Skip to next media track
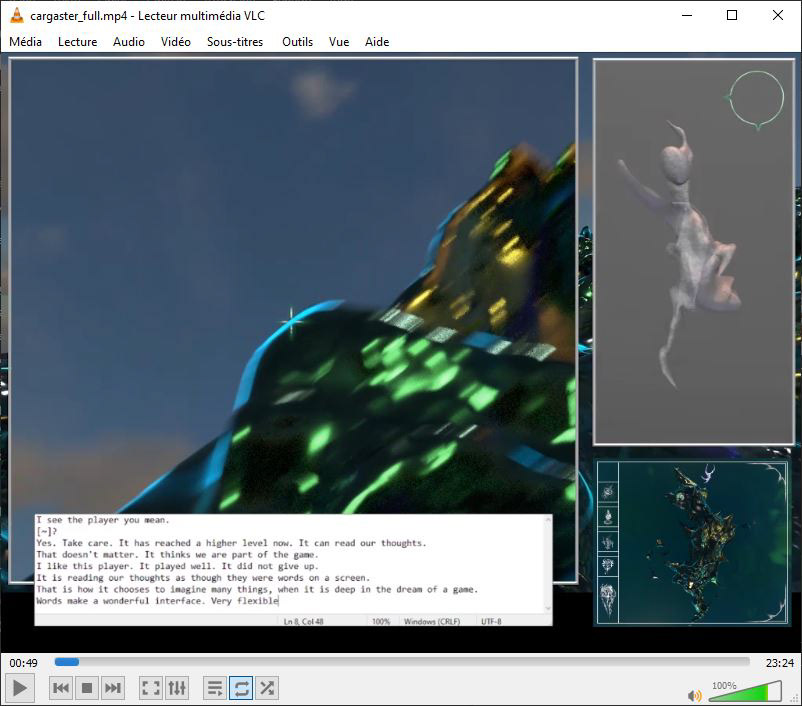Screen dimensions: 802x706 [113, 688]
